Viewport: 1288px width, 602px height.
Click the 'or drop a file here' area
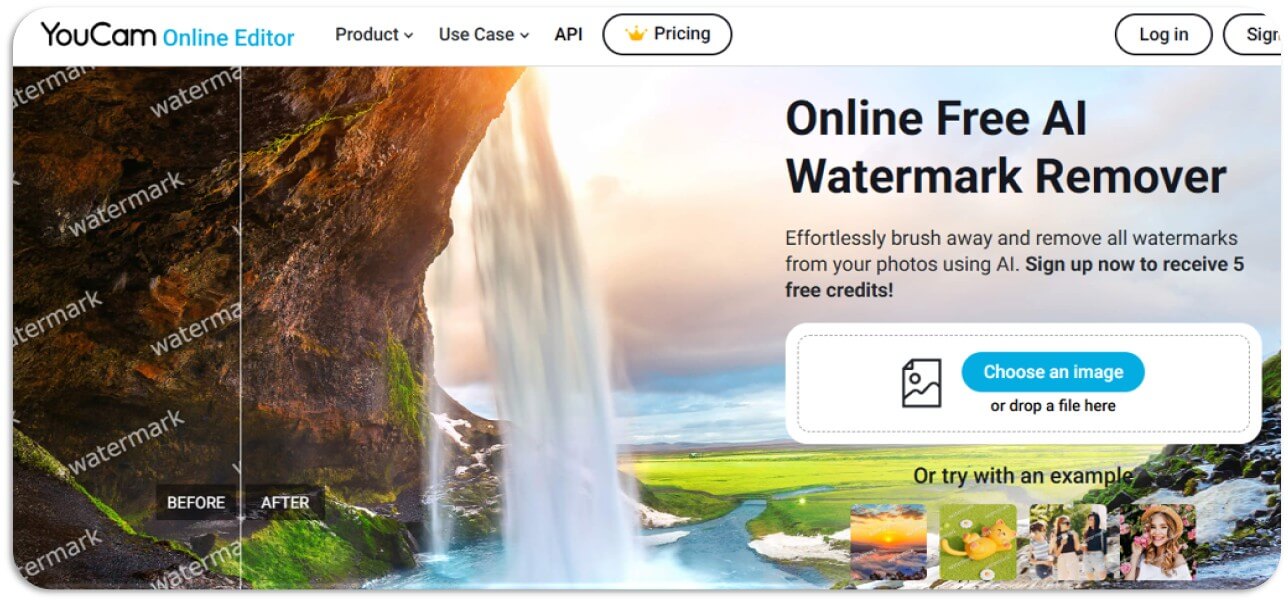click(1053, 406)
